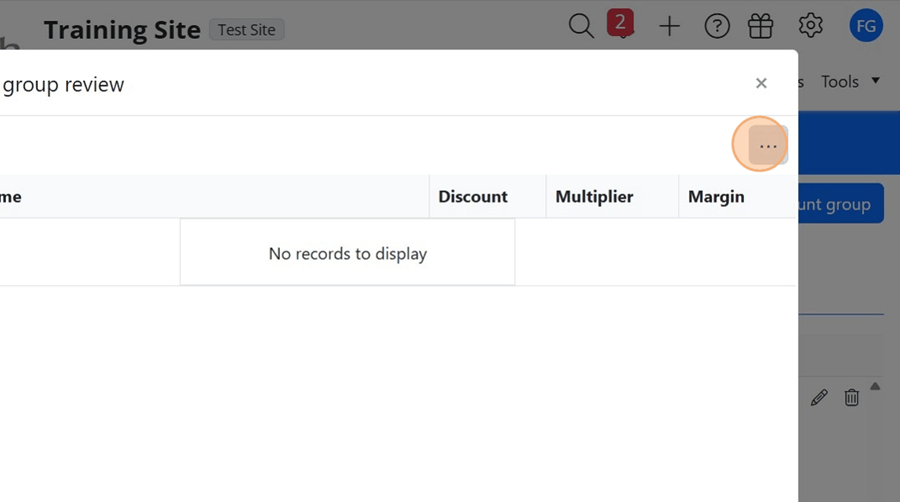Viewport: 900px width, 502px height.
Task: Open the Tools menu item
Action: 840,81
